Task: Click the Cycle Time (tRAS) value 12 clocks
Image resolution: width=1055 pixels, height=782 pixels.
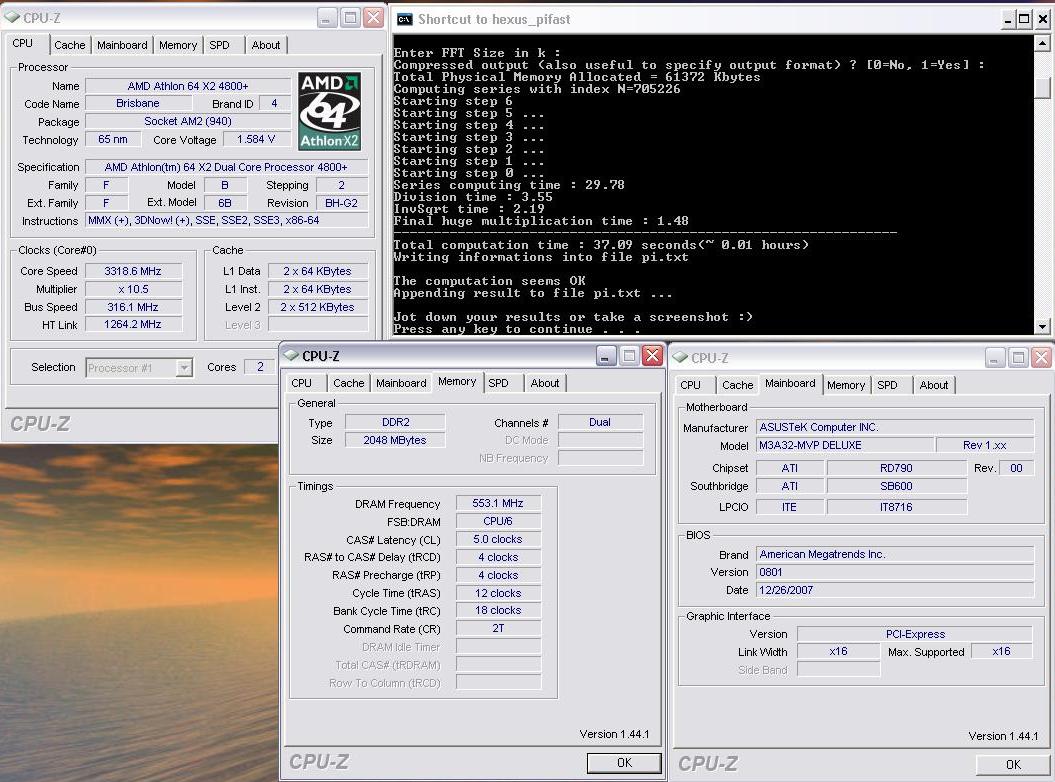Action: pyautogui.click(x=498, y=593)
